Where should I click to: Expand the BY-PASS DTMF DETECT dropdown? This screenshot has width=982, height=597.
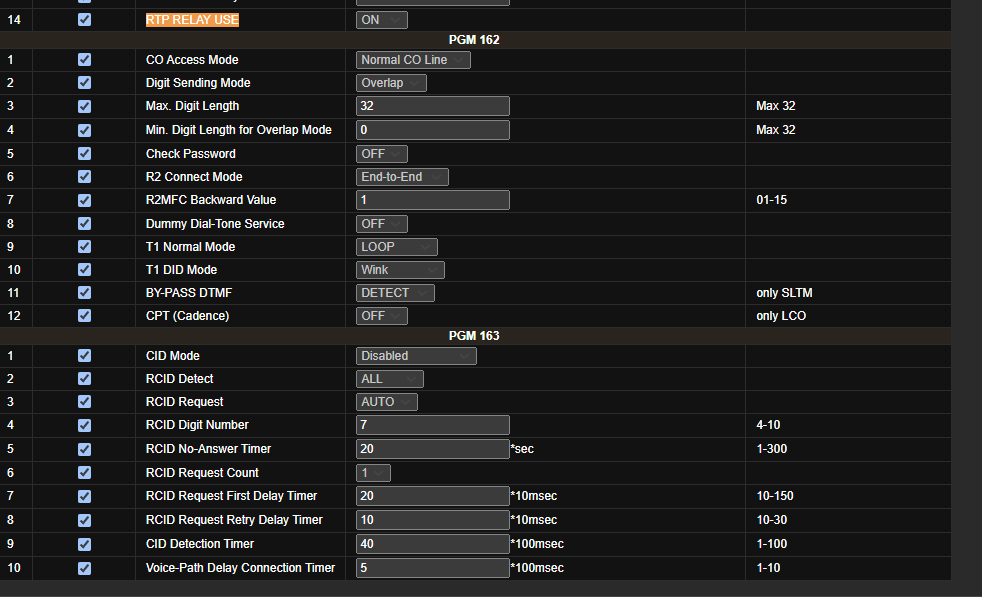(395, 293)
